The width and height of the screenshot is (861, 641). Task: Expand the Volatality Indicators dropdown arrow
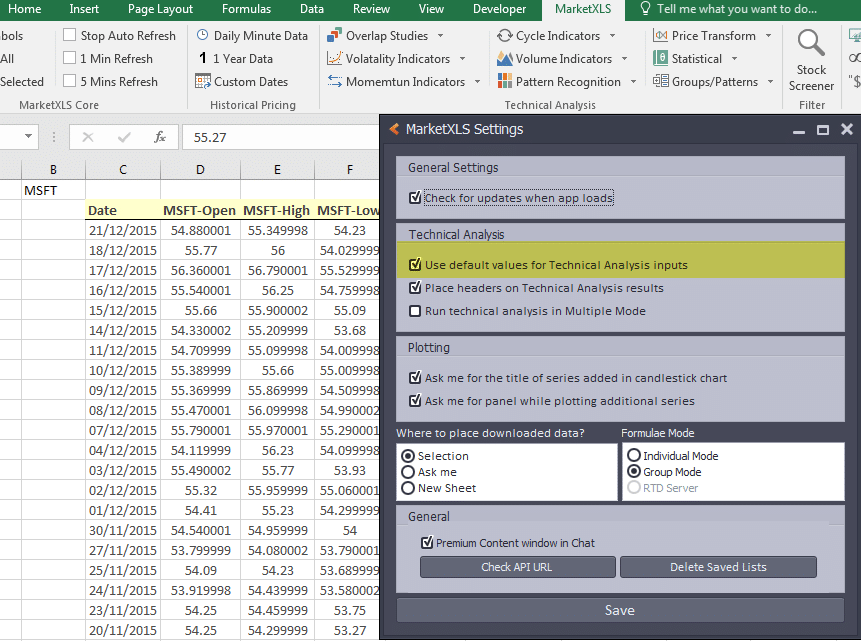(x=462, y=59)
